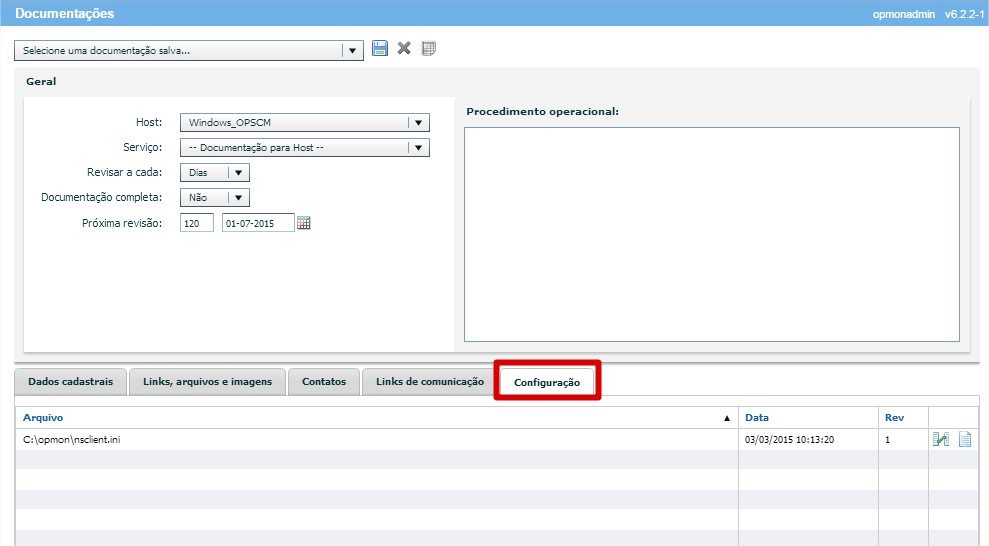
Task: Click the Data column header
Action: pyautogui.click(x=757, y=418)
